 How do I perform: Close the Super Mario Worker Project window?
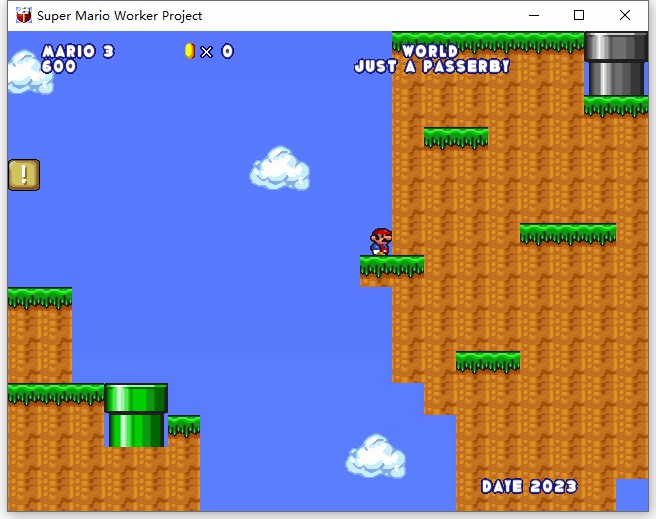[x=625, y=15]
